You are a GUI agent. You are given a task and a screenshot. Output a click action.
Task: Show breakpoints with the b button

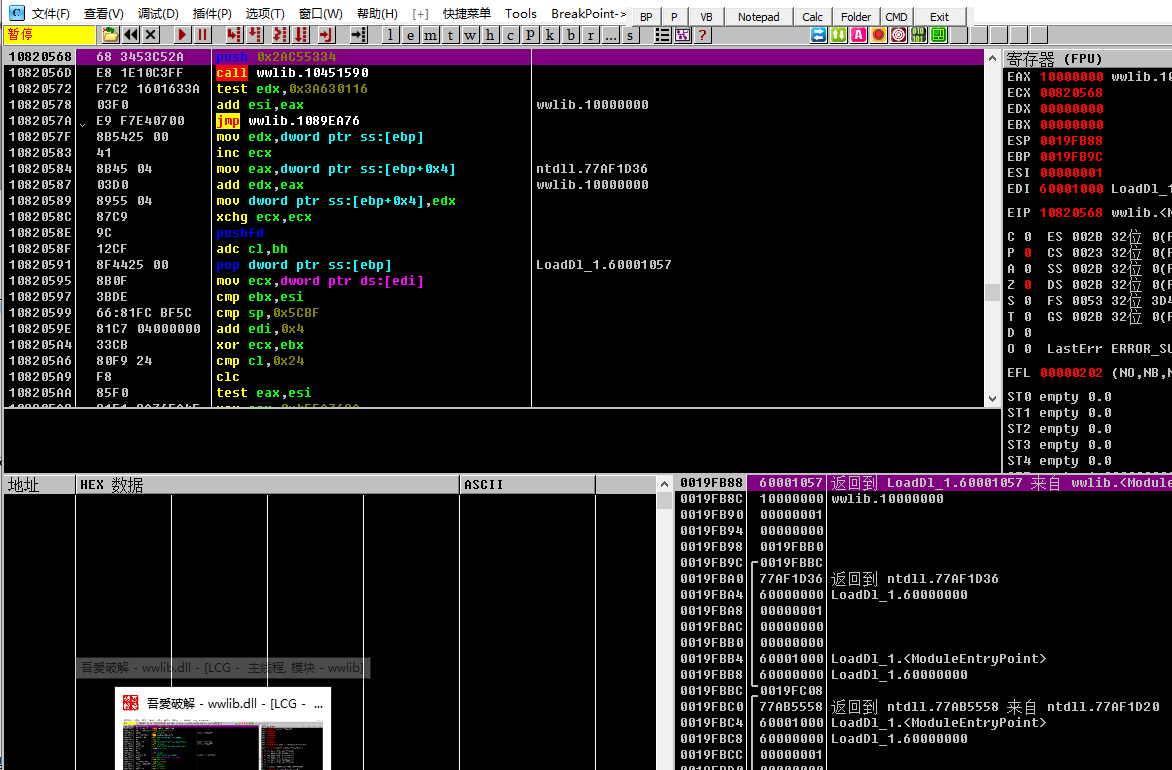[x=571, y=34]
